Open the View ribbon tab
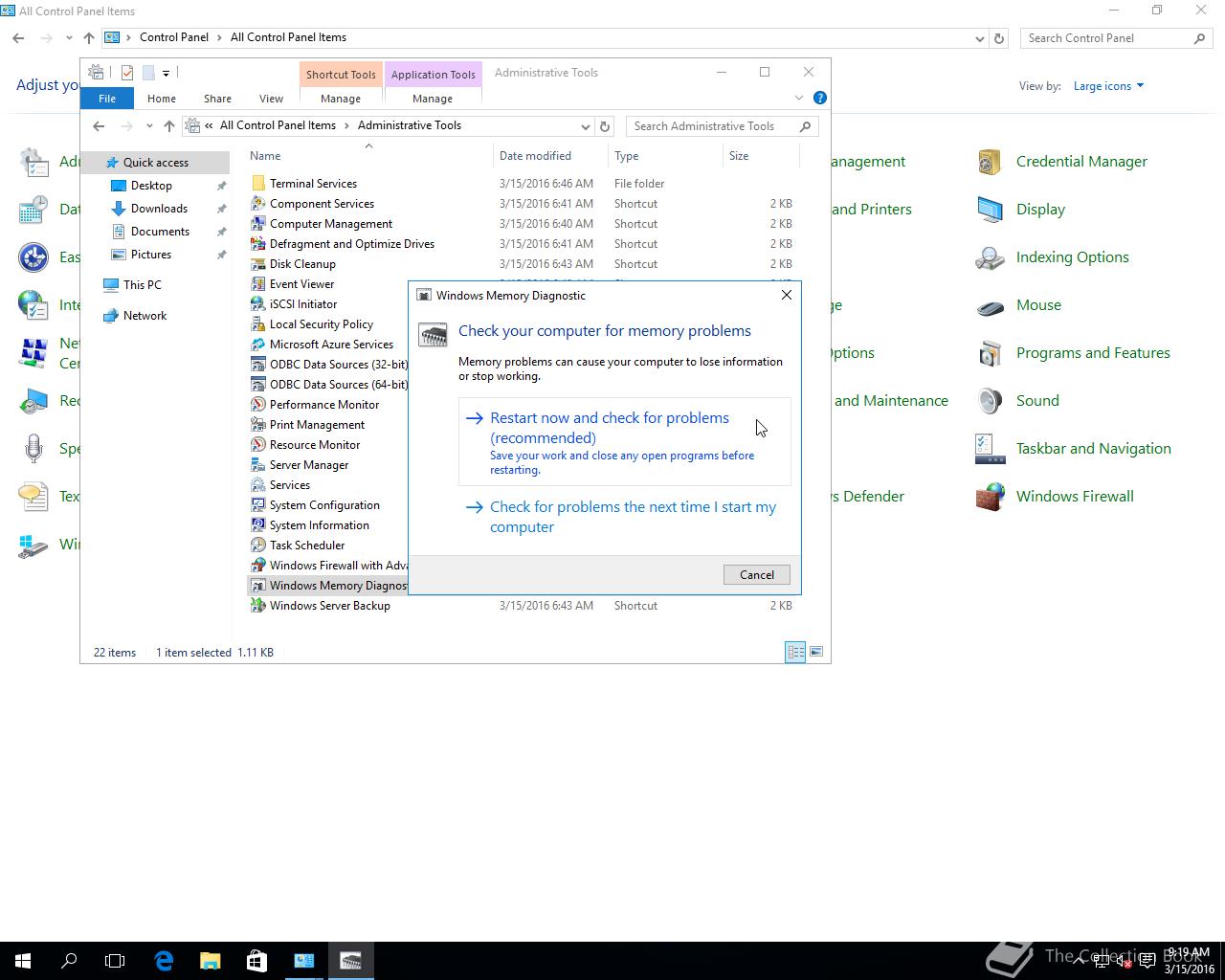 click(271, 99)
